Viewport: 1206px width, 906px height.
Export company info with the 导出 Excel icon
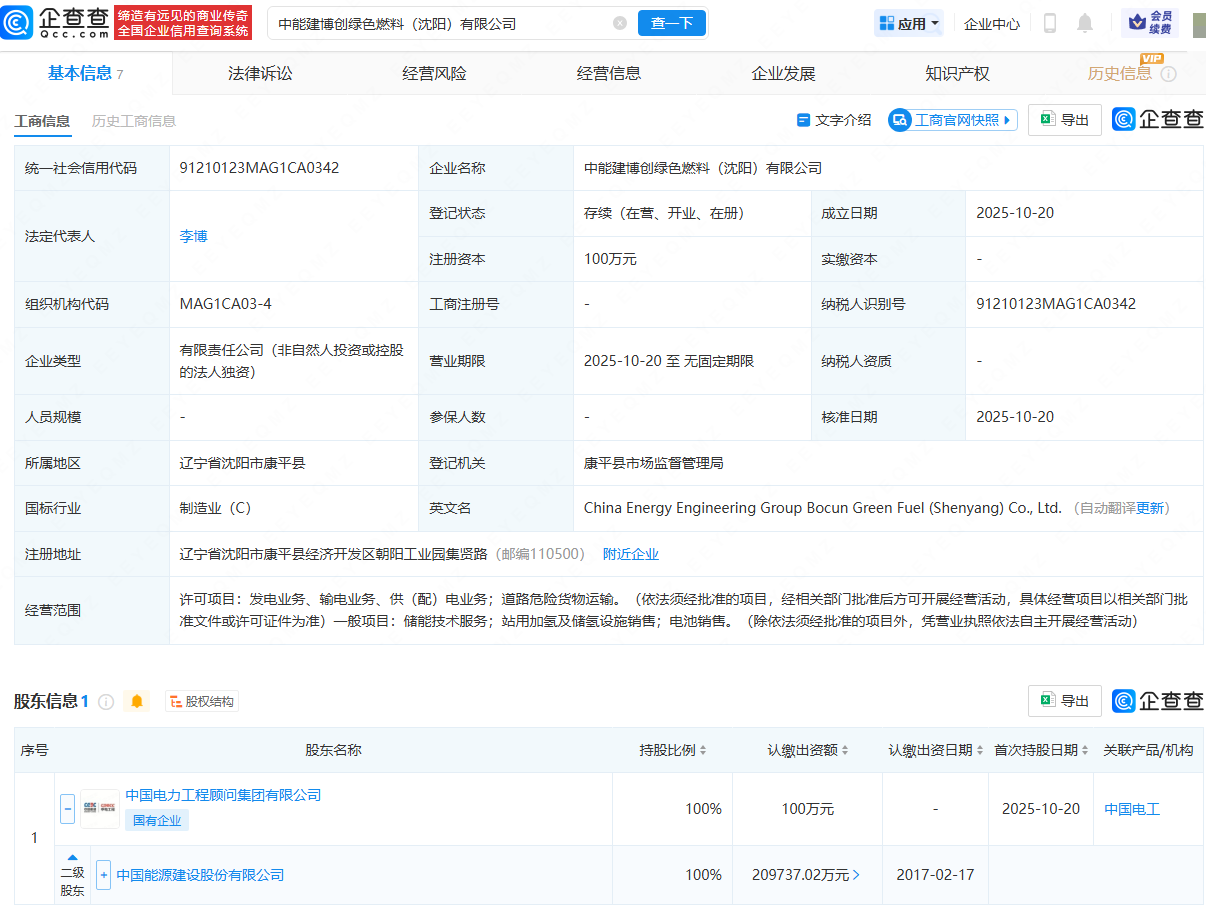tap(1064, 119)
